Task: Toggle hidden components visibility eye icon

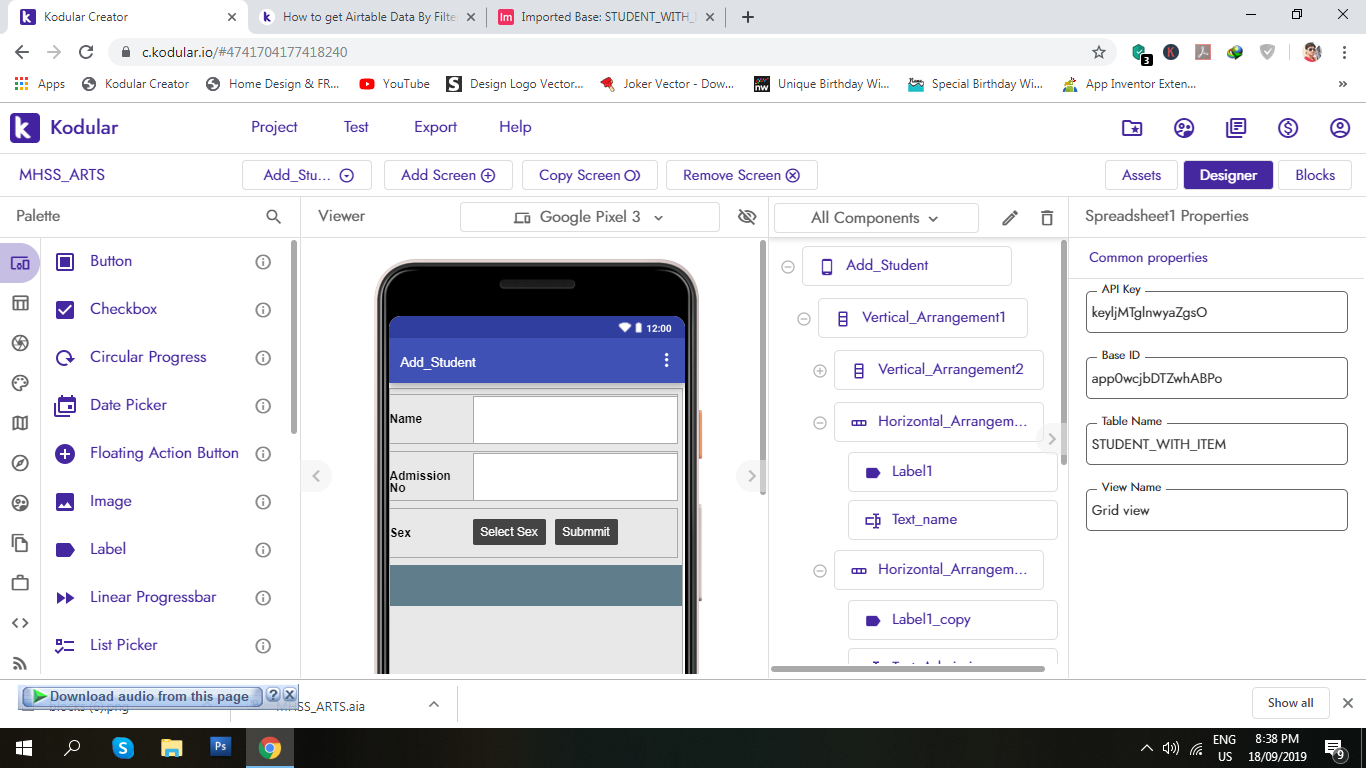Action: (746, 217)
